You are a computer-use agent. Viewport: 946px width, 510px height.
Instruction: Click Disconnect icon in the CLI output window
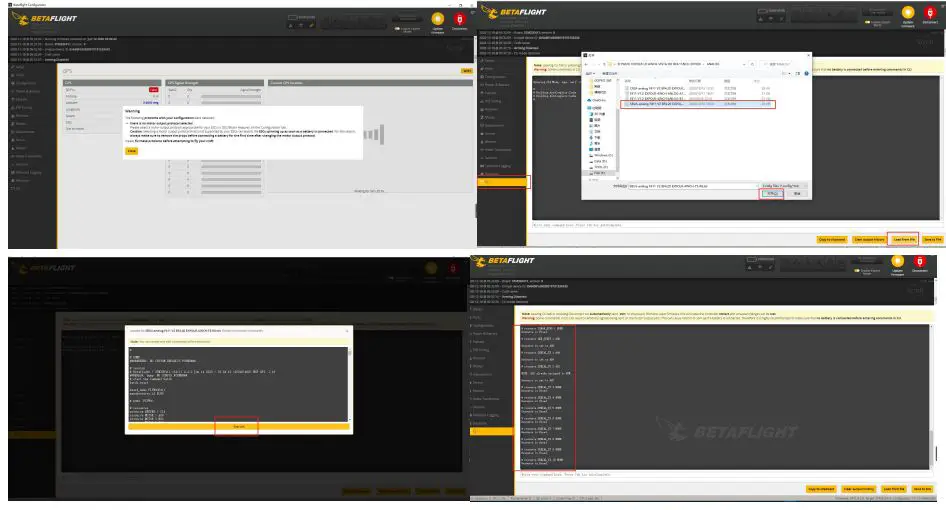[919, 261]
